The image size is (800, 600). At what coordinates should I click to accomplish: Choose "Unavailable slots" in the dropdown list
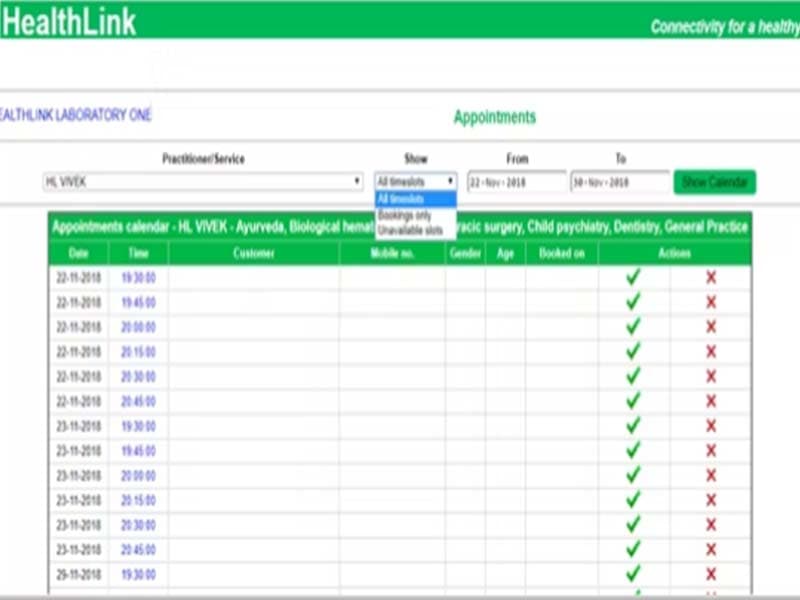(x=410, y=230)
